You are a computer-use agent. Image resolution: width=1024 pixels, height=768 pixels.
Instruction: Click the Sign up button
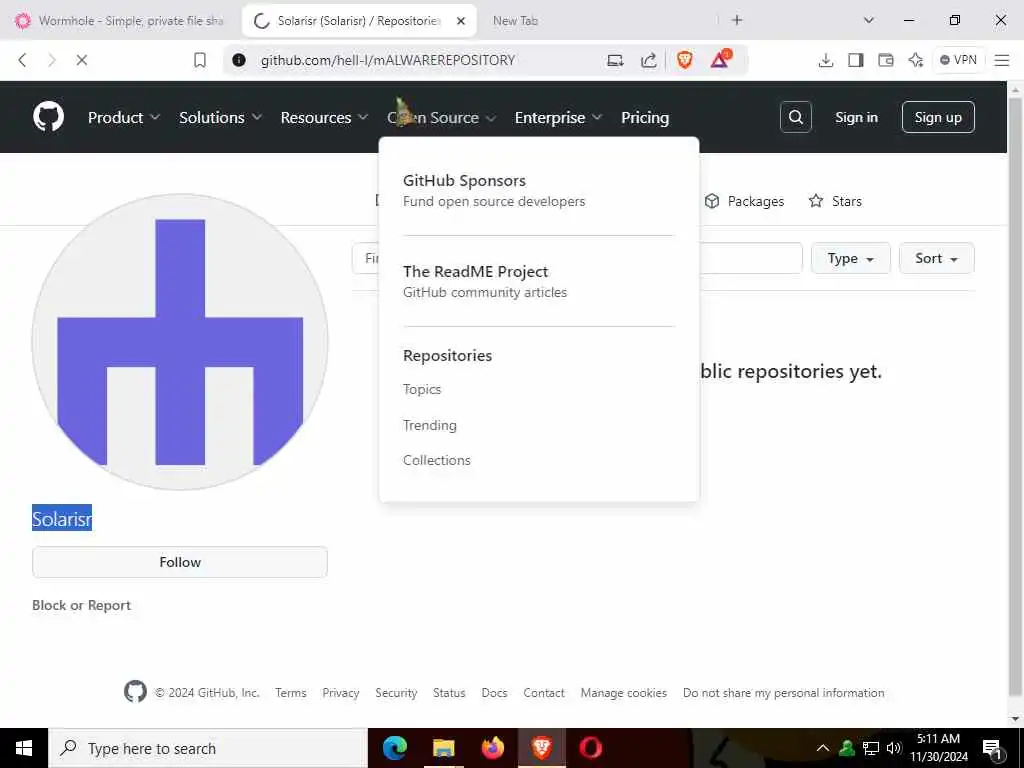(938, 117)
